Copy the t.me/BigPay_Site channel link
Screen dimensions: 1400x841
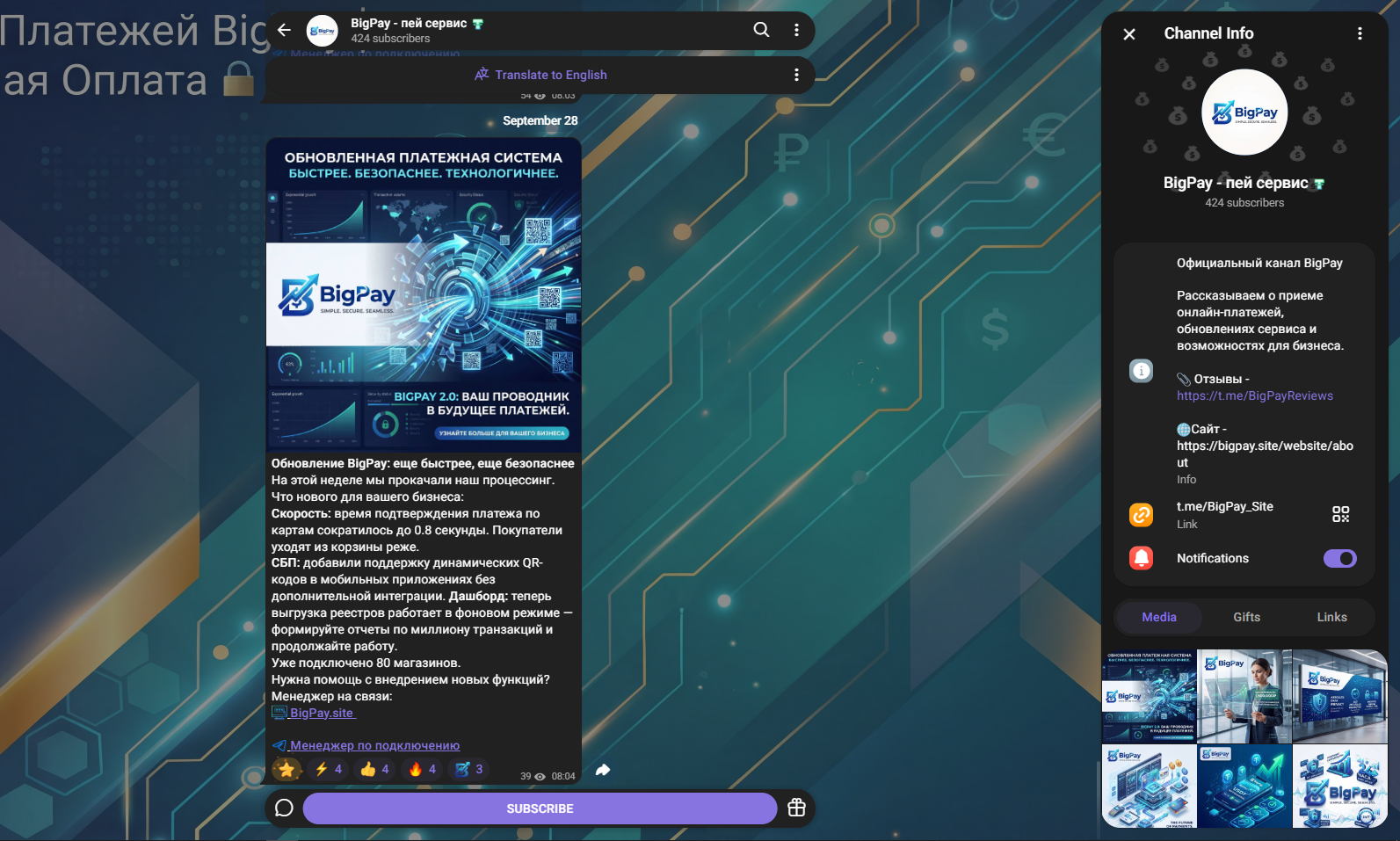pyautogui.click(x=1225, y=506)
